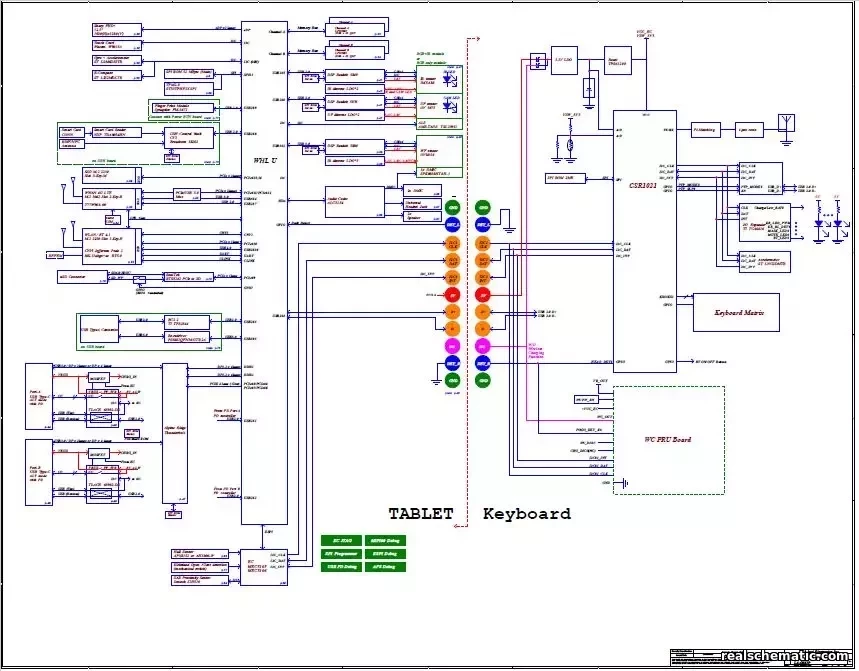The height and width of the screenshot is (671, 859).
Task: Click the TPM2.0 block
Action: point(189,88)
